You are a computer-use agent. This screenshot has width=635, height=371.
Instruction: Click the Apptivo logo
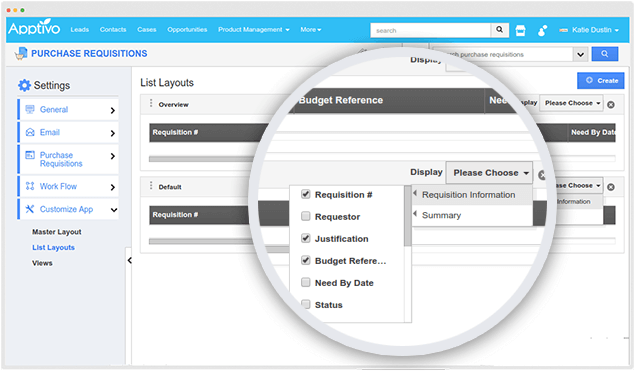pyautogui.click(x=34, y=28)
